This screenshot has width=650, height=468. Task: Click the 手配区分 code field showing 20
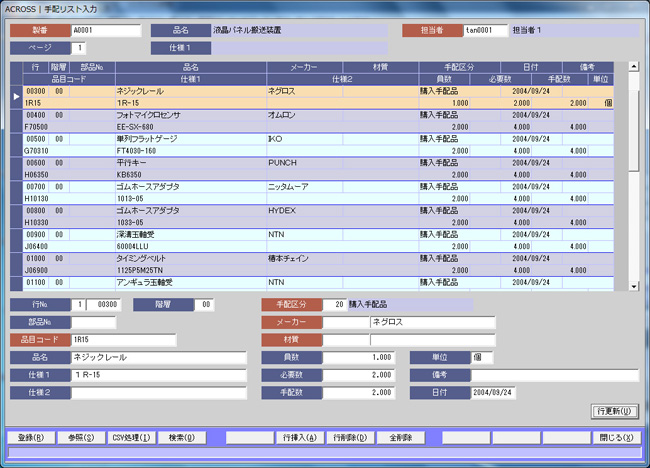coord(334,304)
